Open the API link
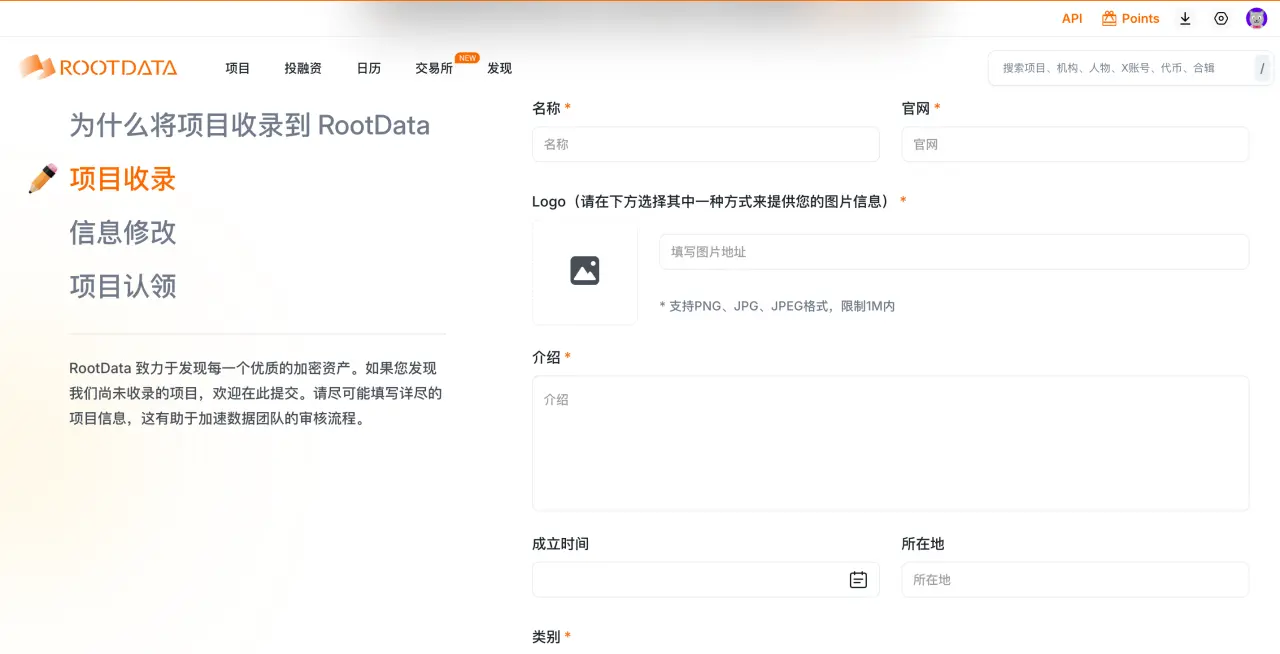 pos(1072,18)
